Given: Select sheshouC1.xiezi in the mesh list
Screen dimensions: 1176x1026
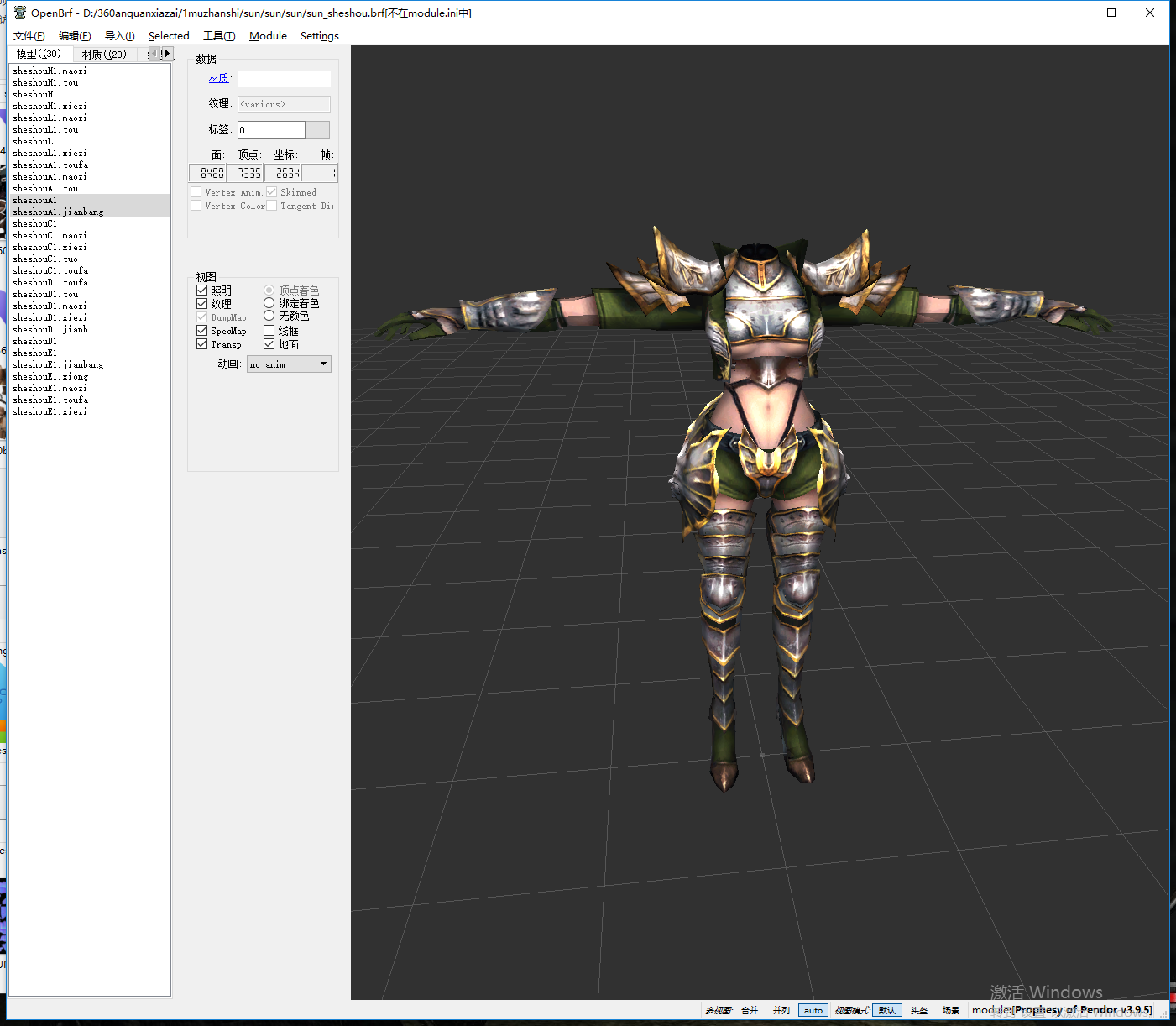Looking at the screenshot, I should [x=89, y=248].
